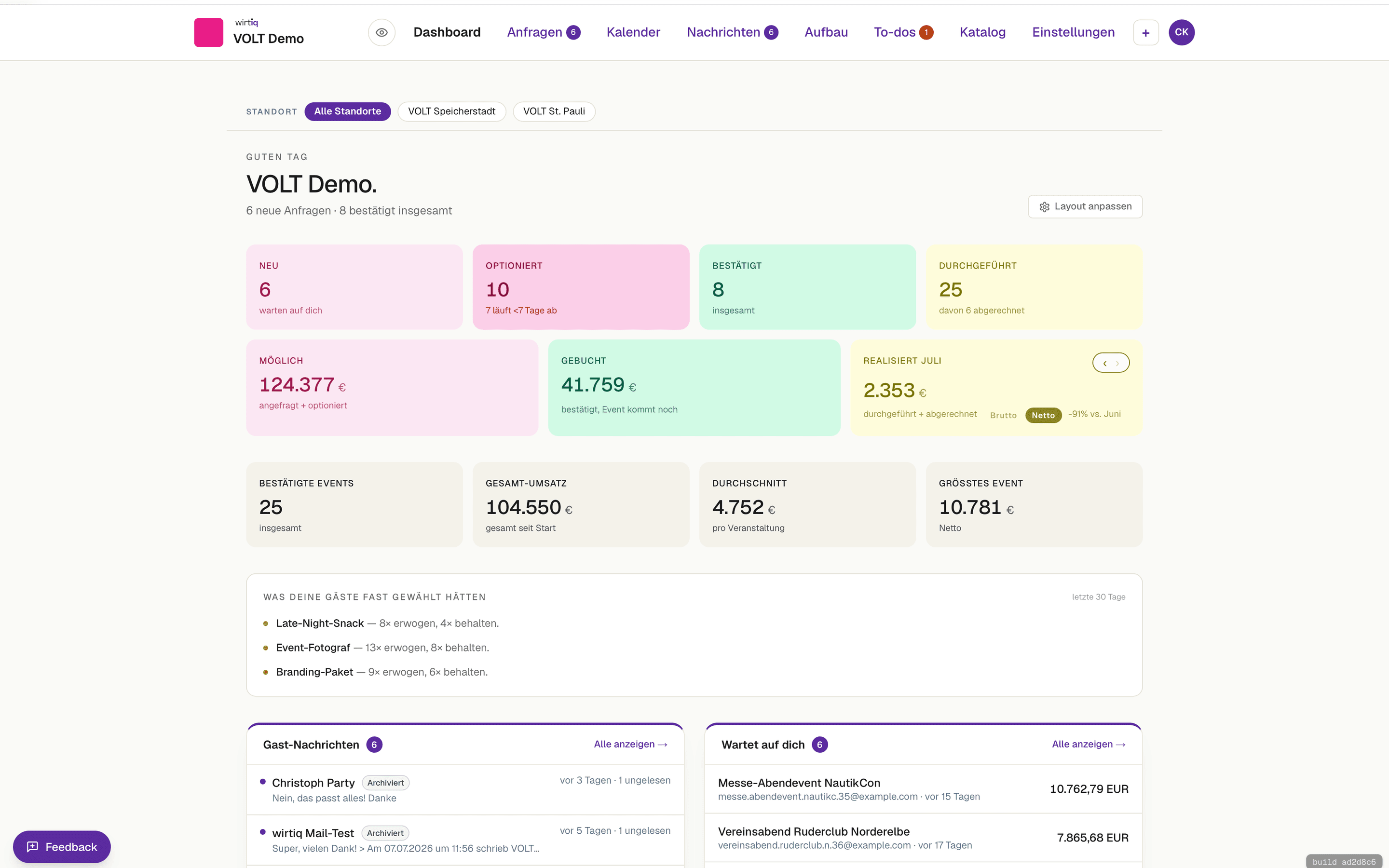This screenshot has height=868, width=1389.
Task: Open the Kalender tab
Action: [x=633, y=32]
